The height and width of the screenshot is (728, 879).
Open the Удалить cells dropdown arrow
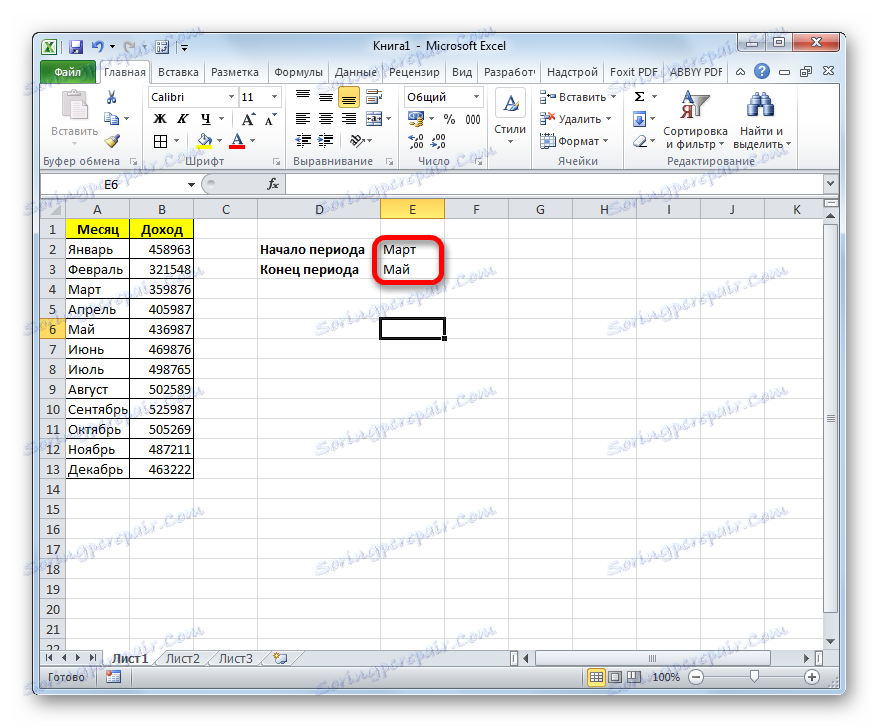point(608,119)
